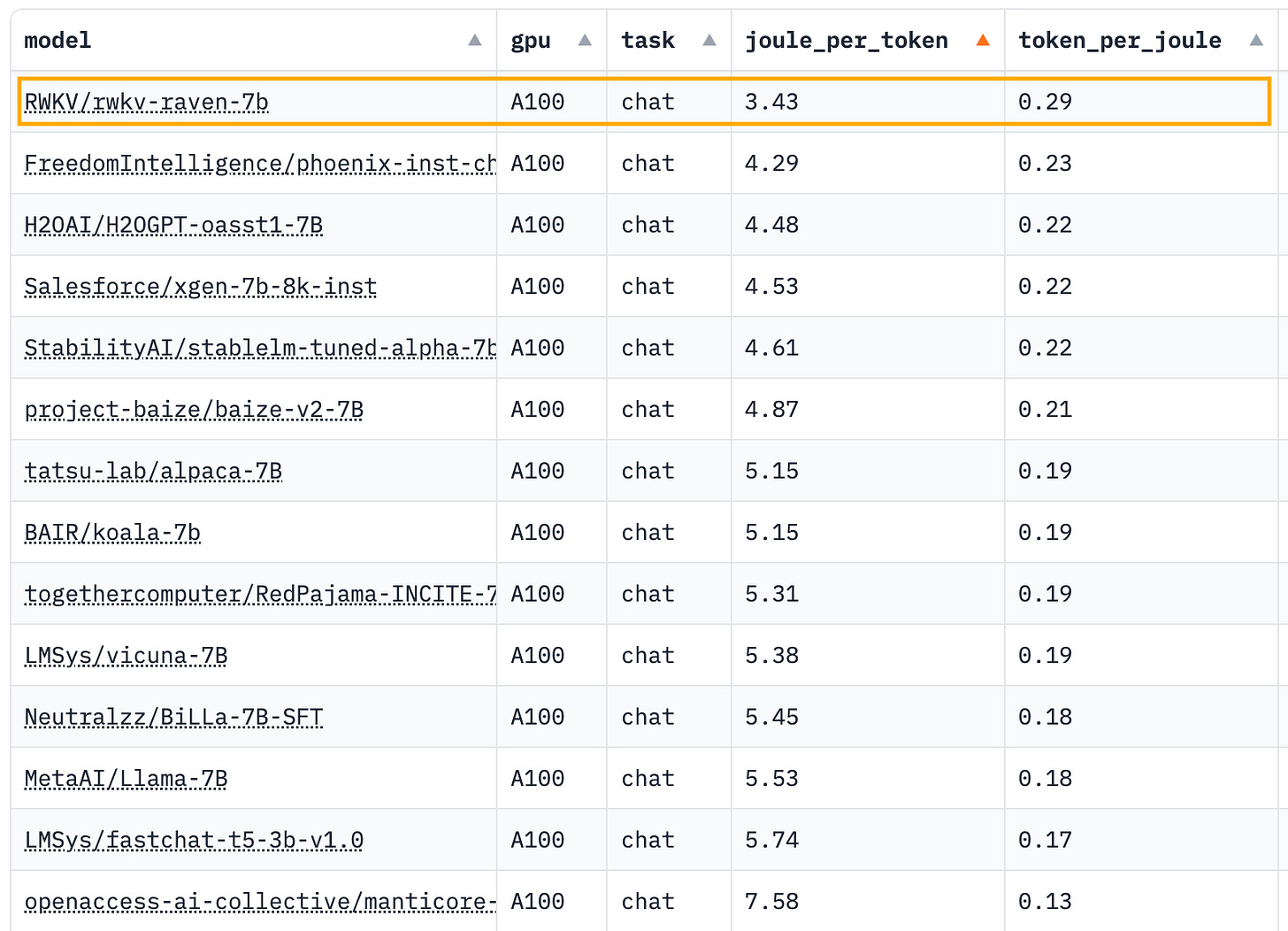Image resolution: width=1288 pixels, height=931 pixels.
Task: Open BAIR/koala-7b model link
Action: tap(112, 533)
